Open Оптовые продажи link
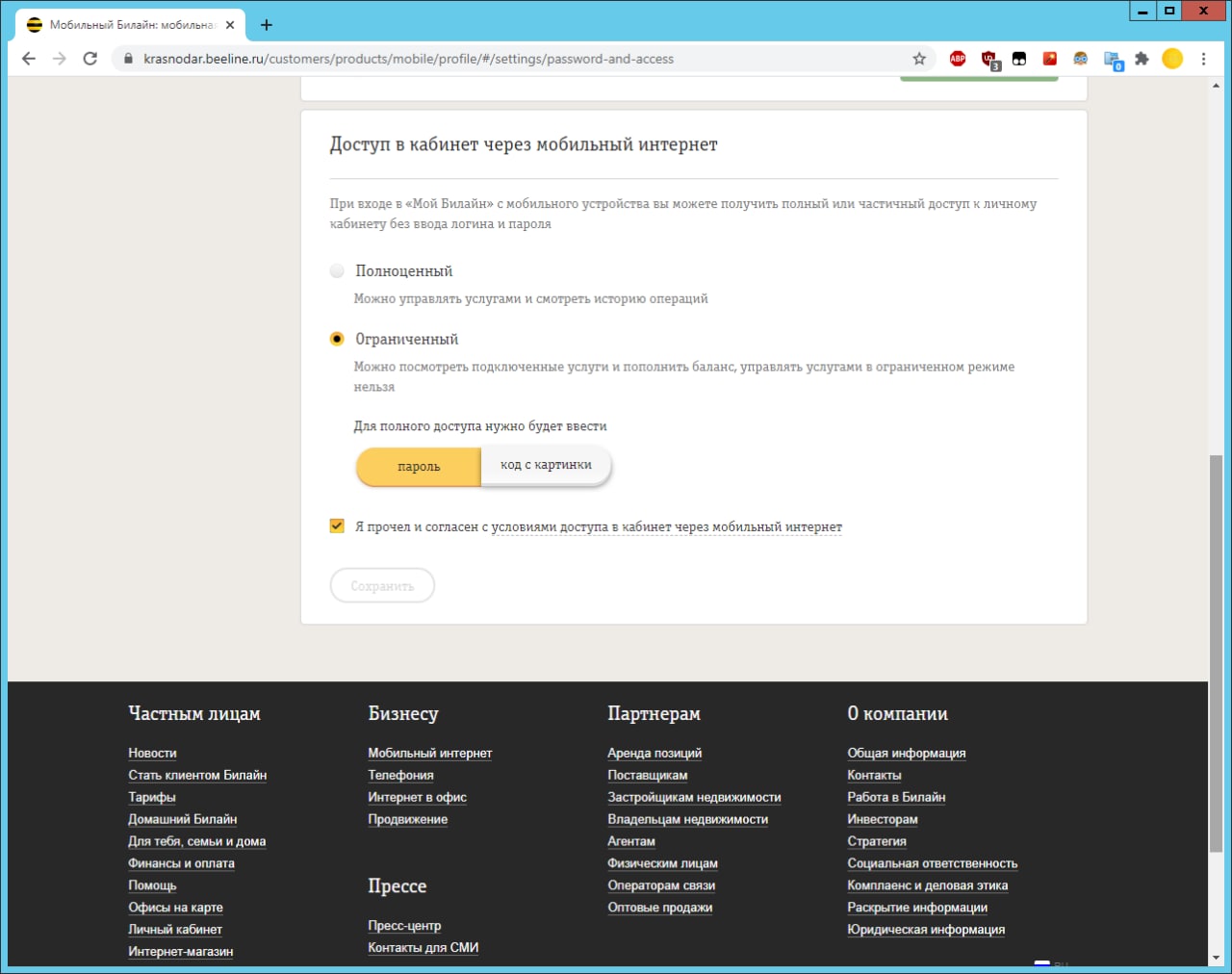This screenshot has width=1232, height=974. pos(660,908)
